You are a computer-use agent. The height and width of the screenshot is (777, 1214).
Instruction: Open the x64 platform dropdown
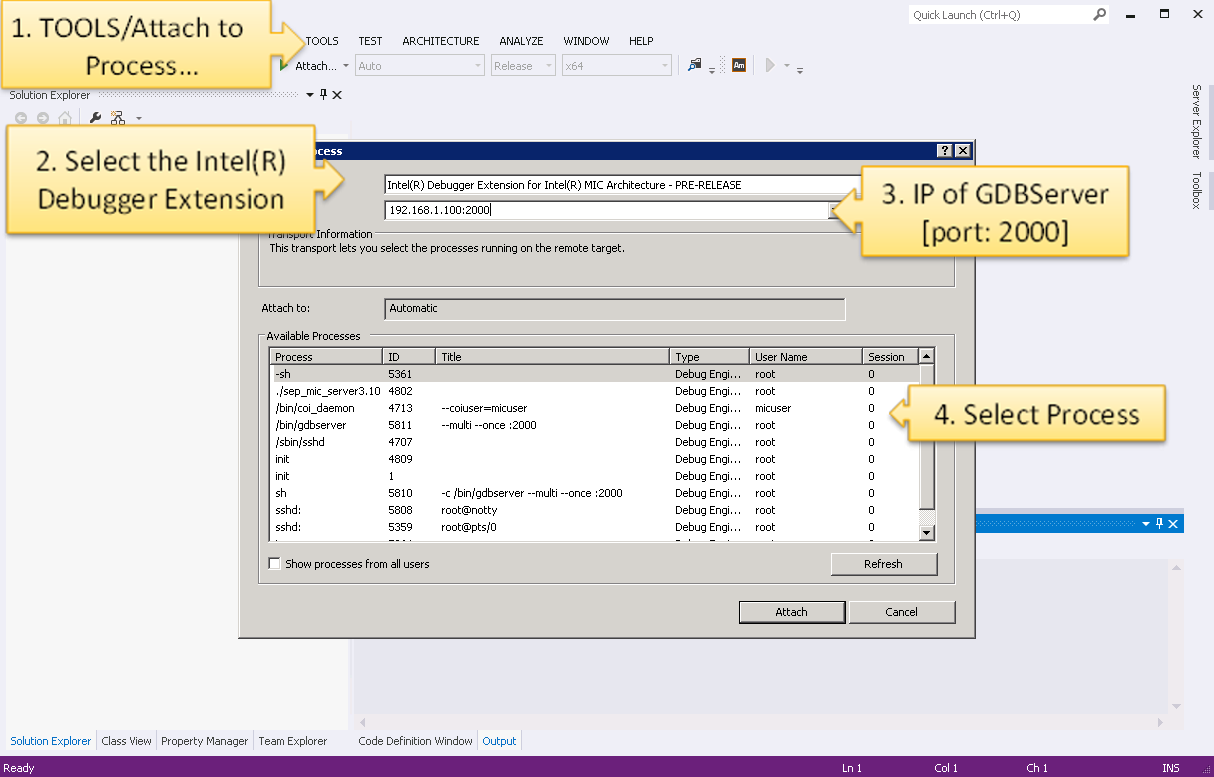pyautogui.click(x=616, y=66)
